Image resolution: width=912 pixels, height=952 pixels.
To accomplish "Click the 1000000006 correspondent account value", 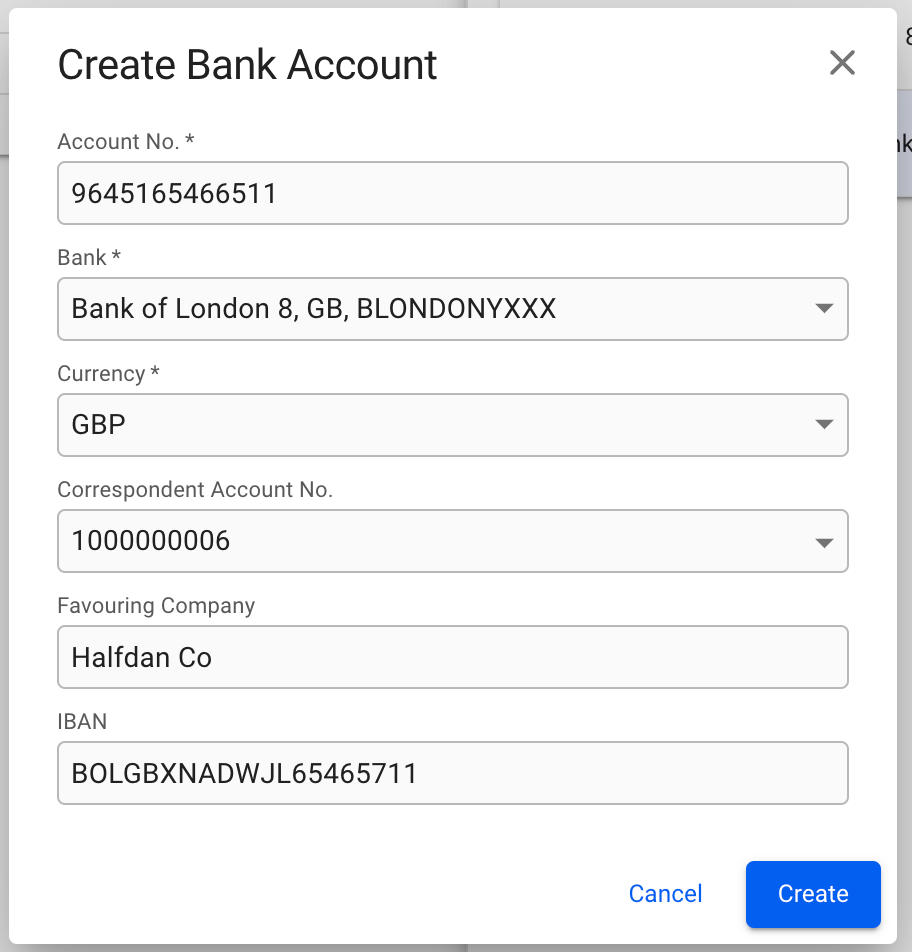I will [x=151, y=541].
